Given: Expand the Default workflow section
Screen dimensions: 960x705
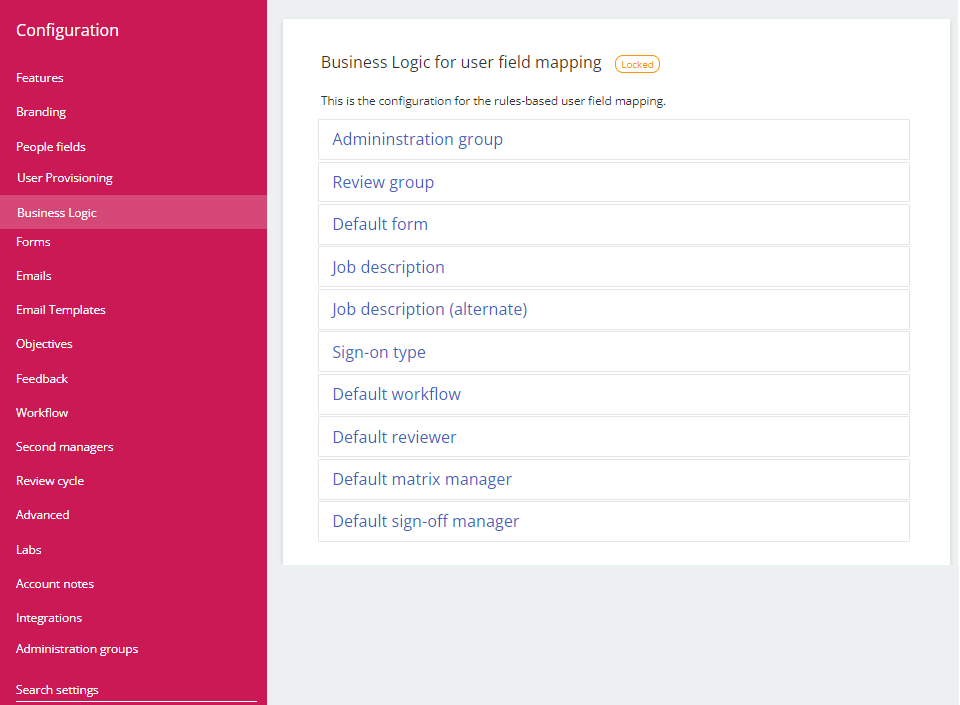Looking at the screenshot, I should coord(396,395).
